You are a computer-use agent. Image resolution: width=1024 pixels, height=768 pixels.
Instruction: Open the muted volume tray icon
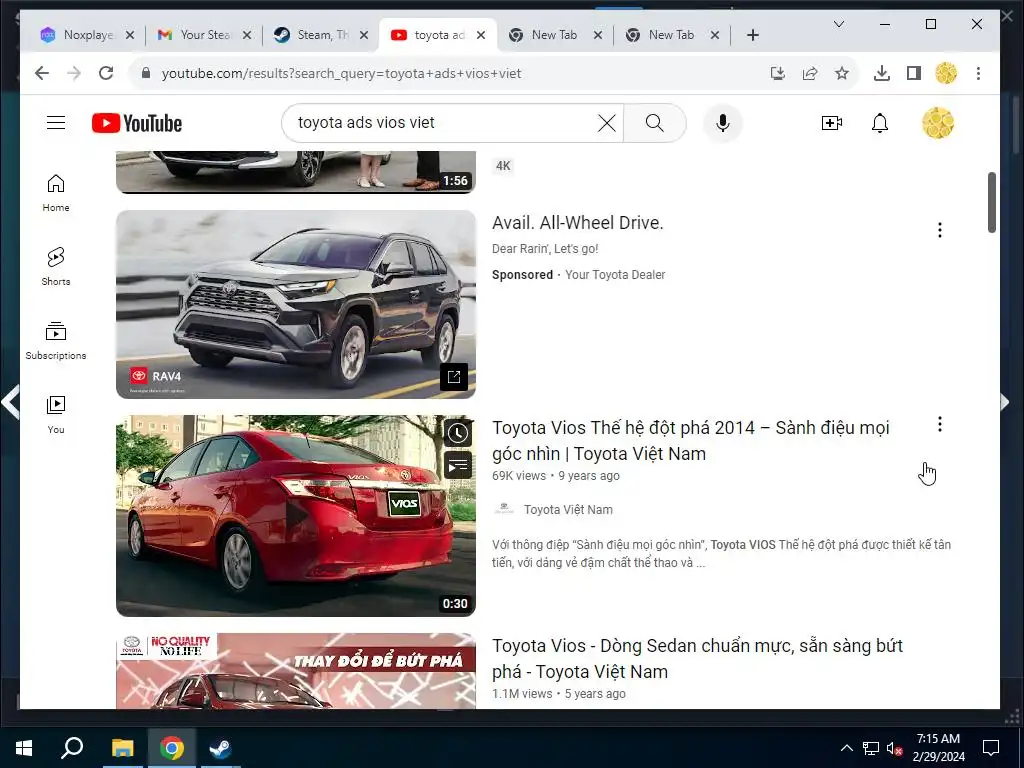[894, 748]
